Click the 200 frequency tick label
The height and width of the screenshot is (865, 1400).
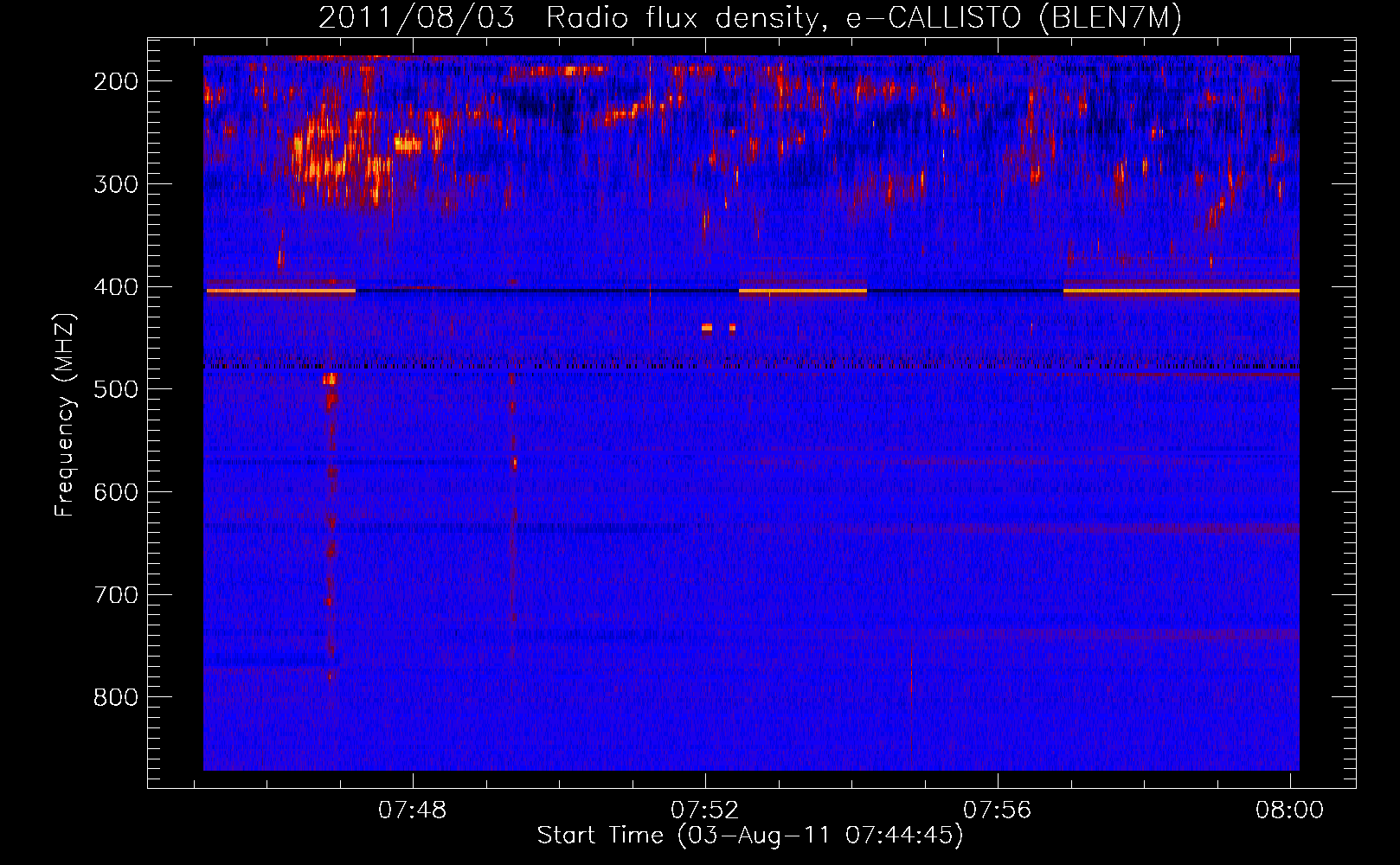(x=116, y=81)
